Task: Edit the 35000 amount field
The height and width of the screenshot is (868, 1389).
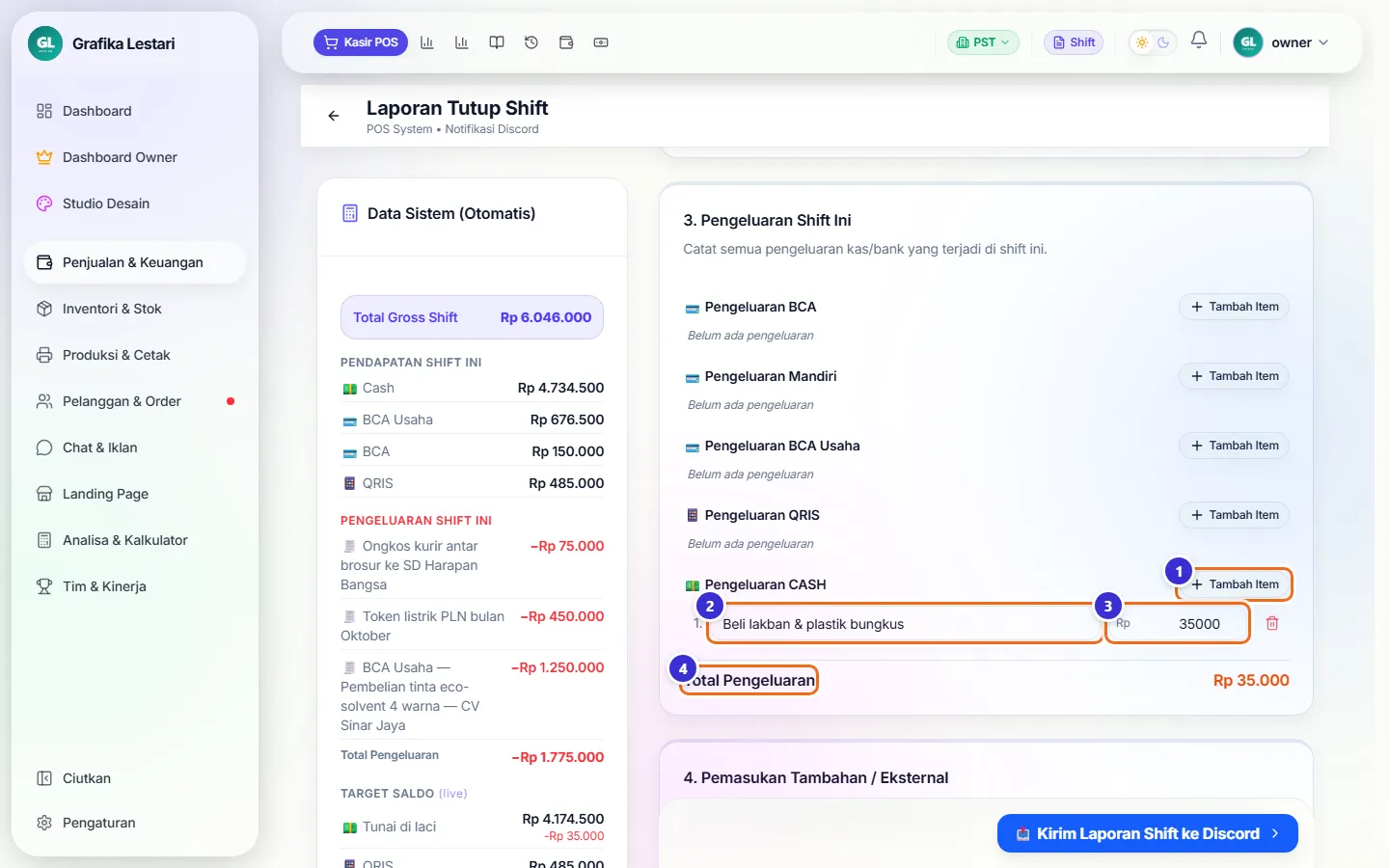Action: point(1178,624)
